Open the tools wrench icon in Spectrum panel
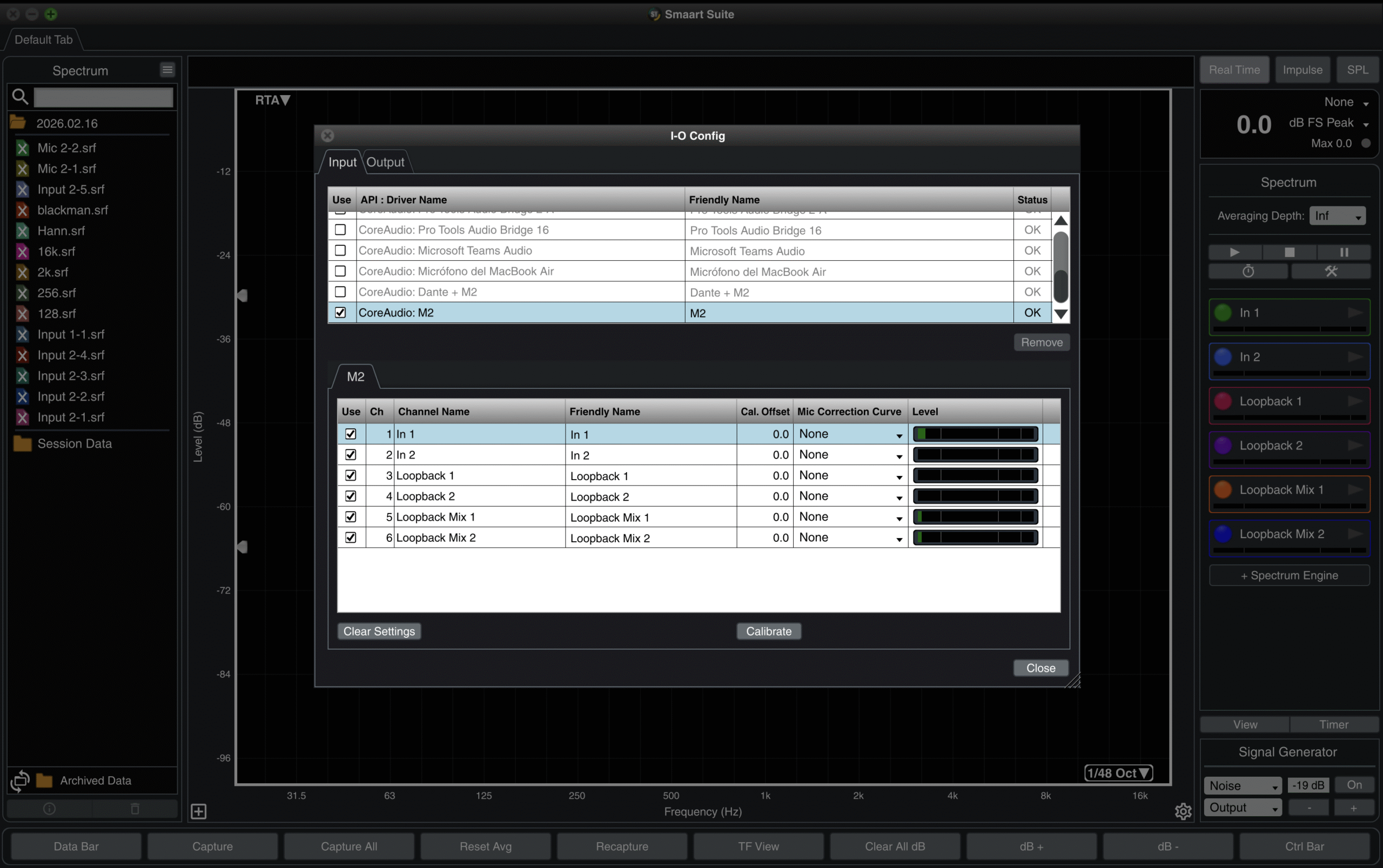Screen dimensions: 1383x868 tap(1331, 271)
